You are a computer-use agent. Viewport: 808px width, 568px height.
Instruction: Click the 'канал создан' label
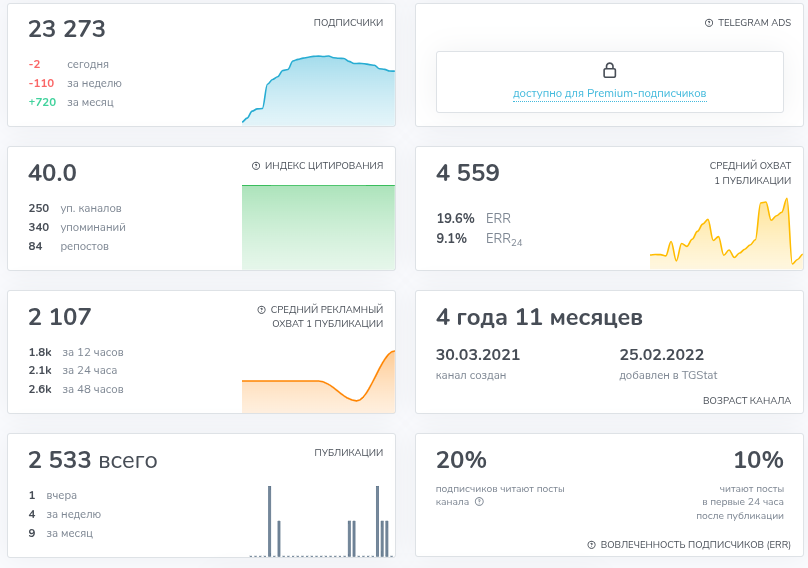[x=470, y=375]
